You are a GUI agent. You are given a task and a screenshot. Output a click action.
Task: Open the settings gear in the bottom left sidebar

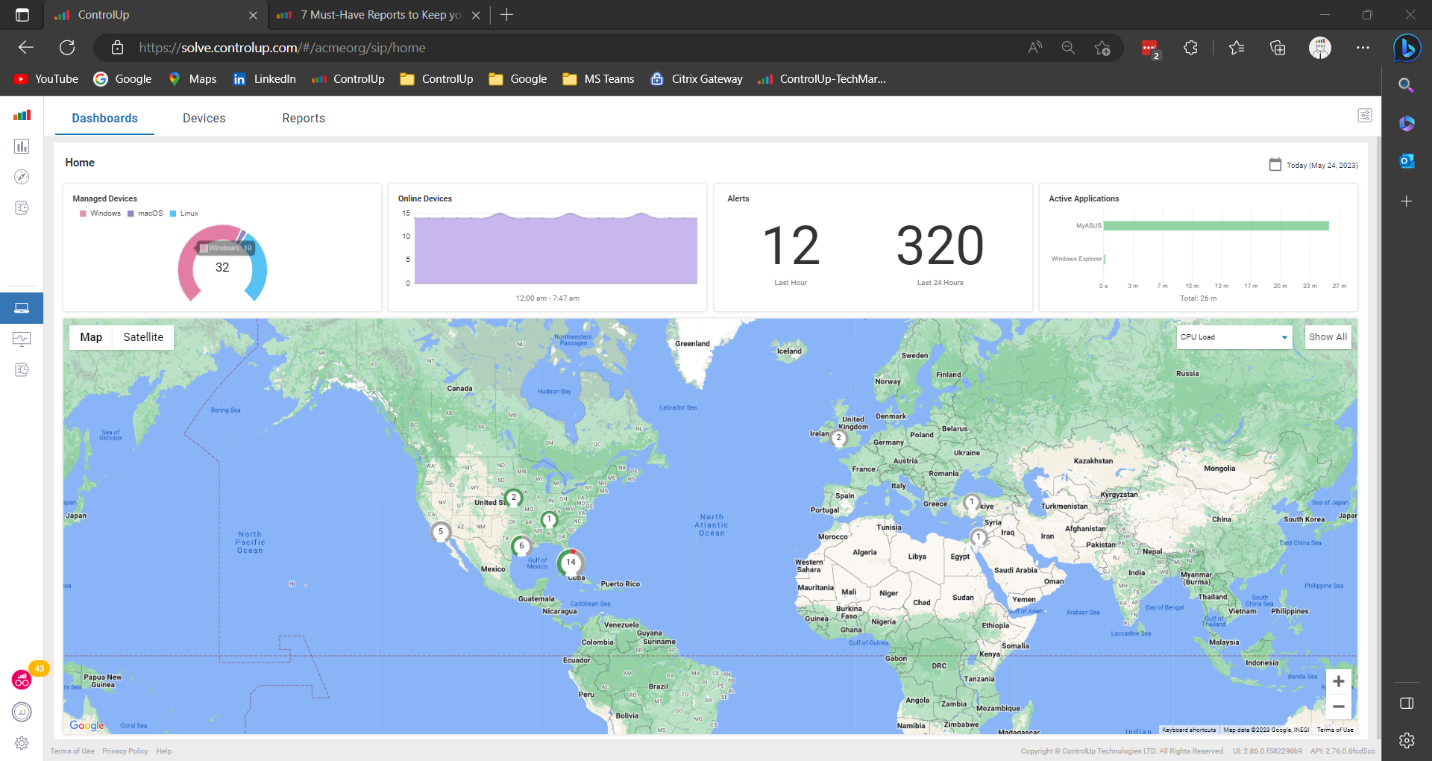(22, 743)
